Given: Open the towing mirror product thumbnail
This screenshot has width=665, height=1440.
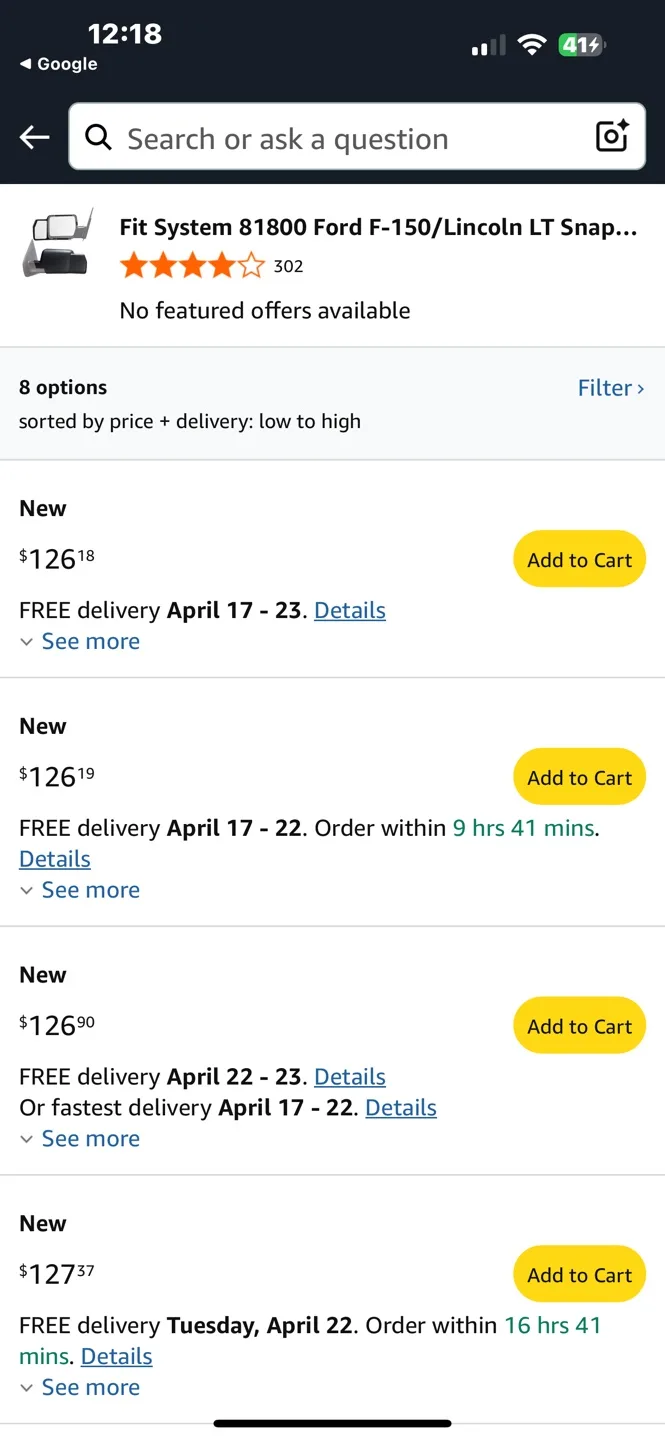Looking at the screenshot, I should coord(58,243).
